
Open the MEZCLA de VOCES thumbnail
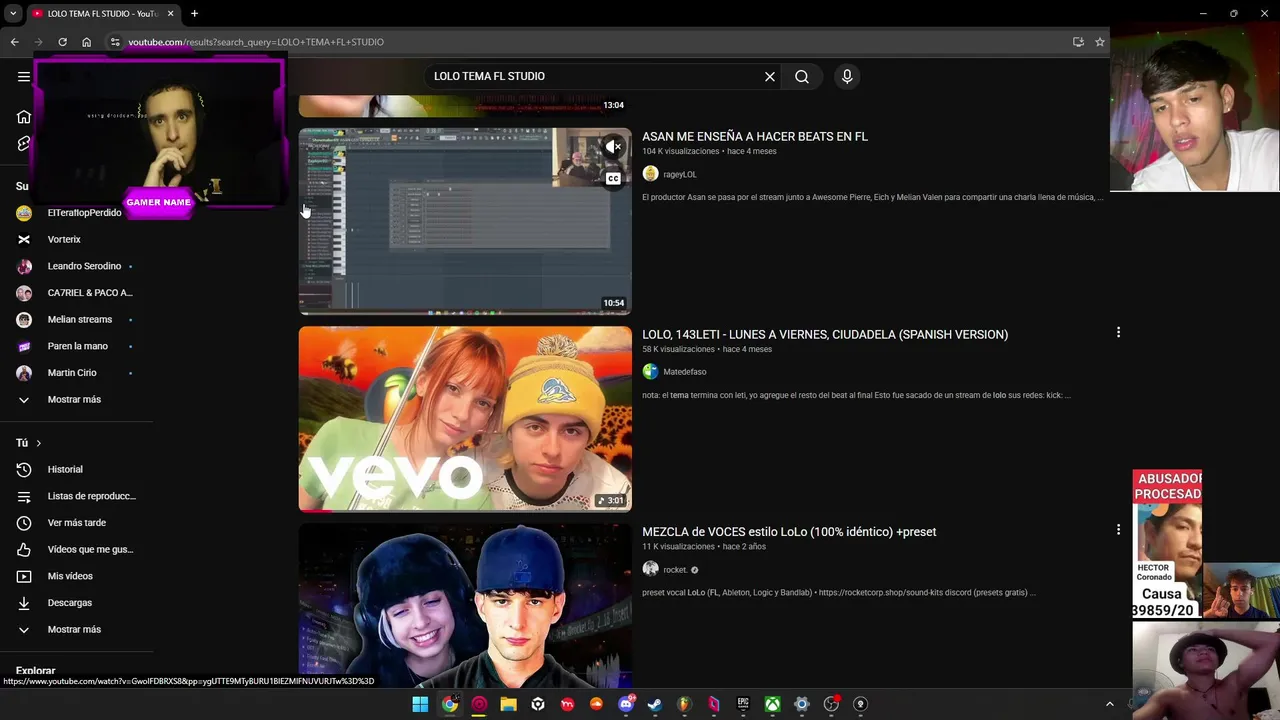465,606
